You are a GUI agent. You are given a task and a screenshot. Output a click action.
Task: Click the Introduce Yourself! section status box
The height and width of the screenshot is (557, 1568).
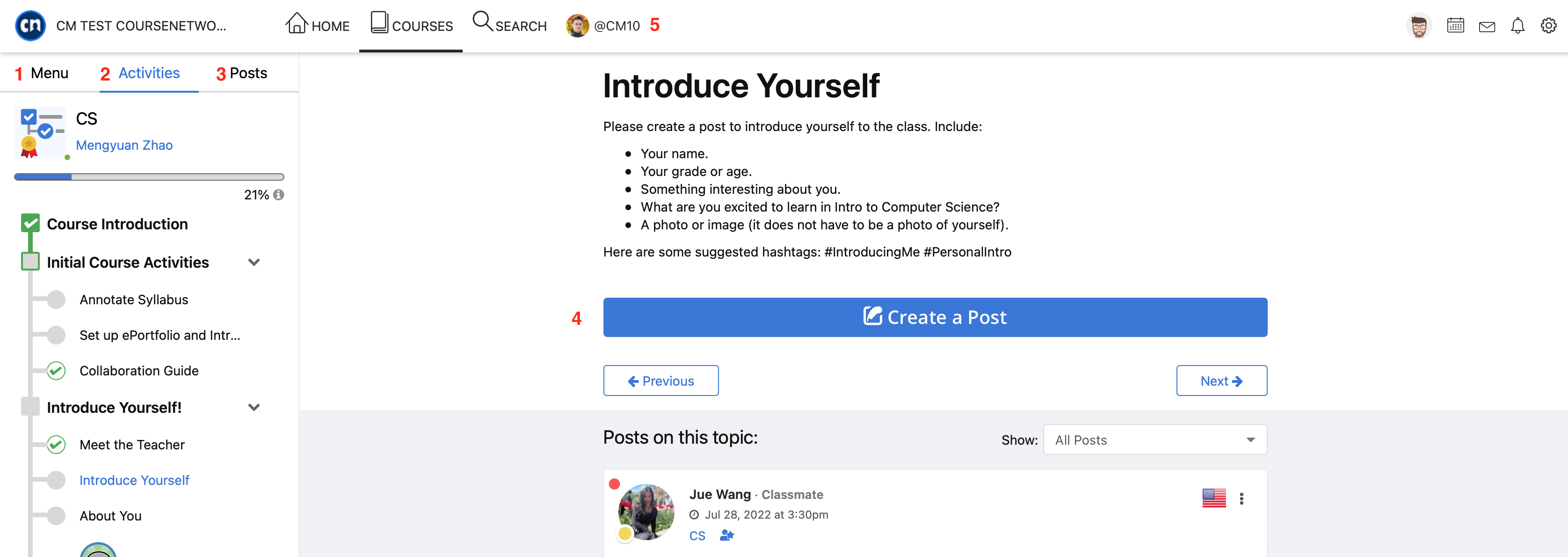point(30,407)
